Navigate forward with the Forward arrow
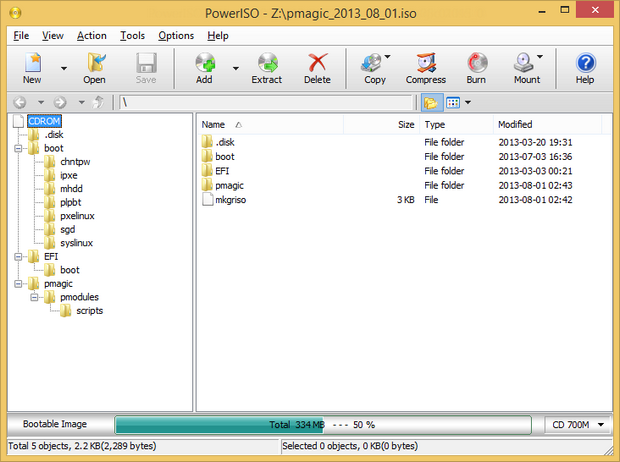 pyautogui.click(x=60, y=102)
